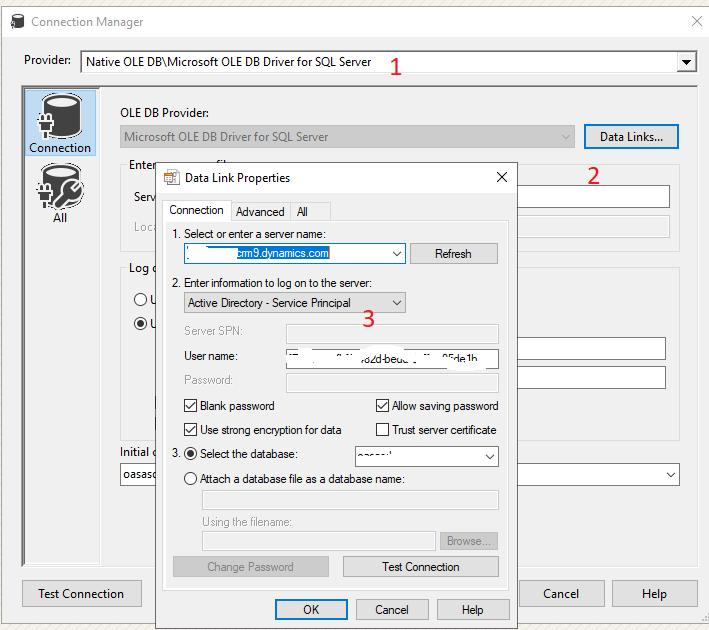Expand the server name combo box
Viewport: 709px width, 630px height.
(397, 254)
